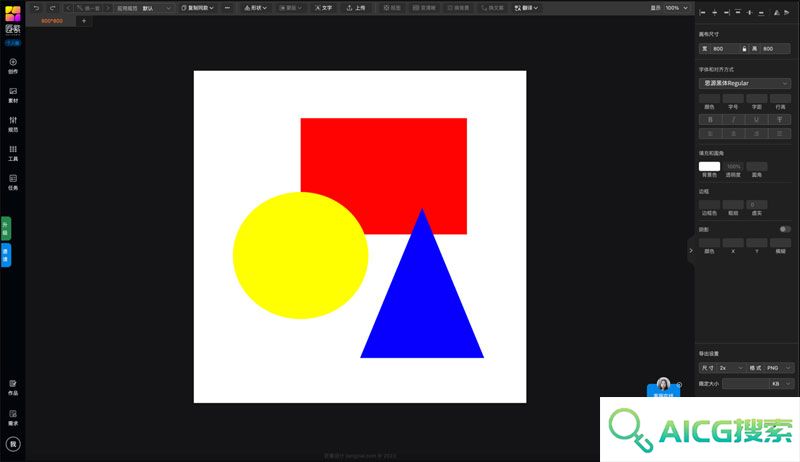Close the customer service avatar popup
800x462 pixels.
point(679,384)
